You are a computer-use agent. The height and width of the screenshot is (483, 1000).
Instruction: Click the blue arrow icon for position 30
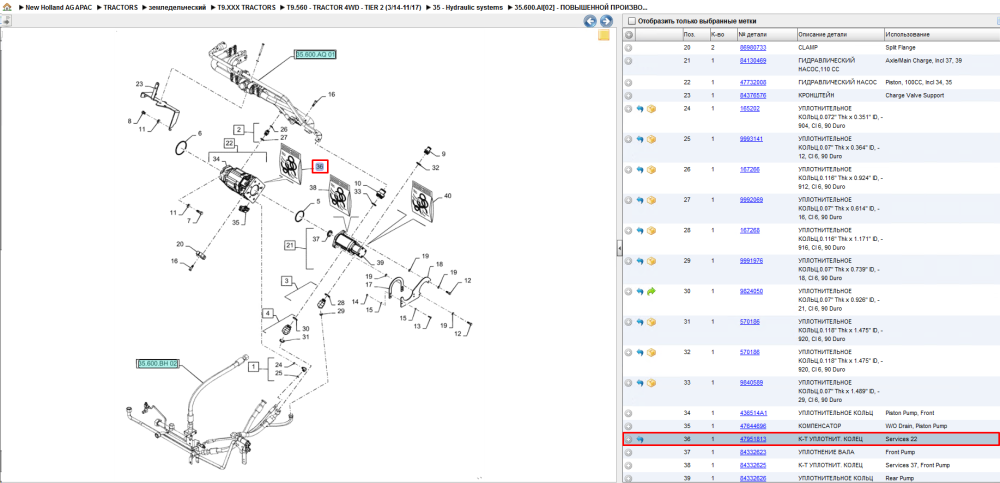click(640, 292)
